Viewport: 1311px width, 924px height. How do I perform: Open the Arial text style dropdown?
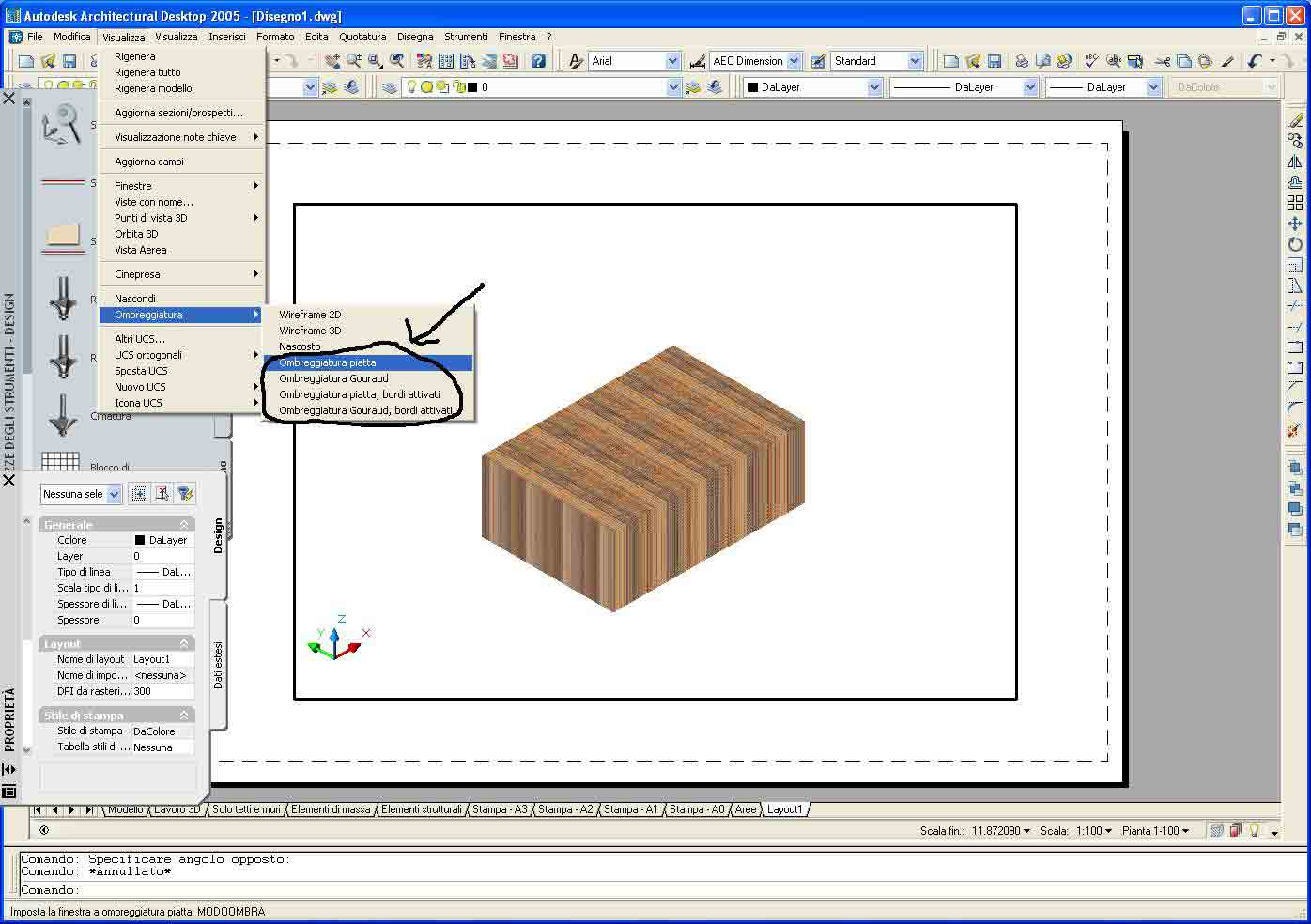pyautogui.click(x=672, y=61)
